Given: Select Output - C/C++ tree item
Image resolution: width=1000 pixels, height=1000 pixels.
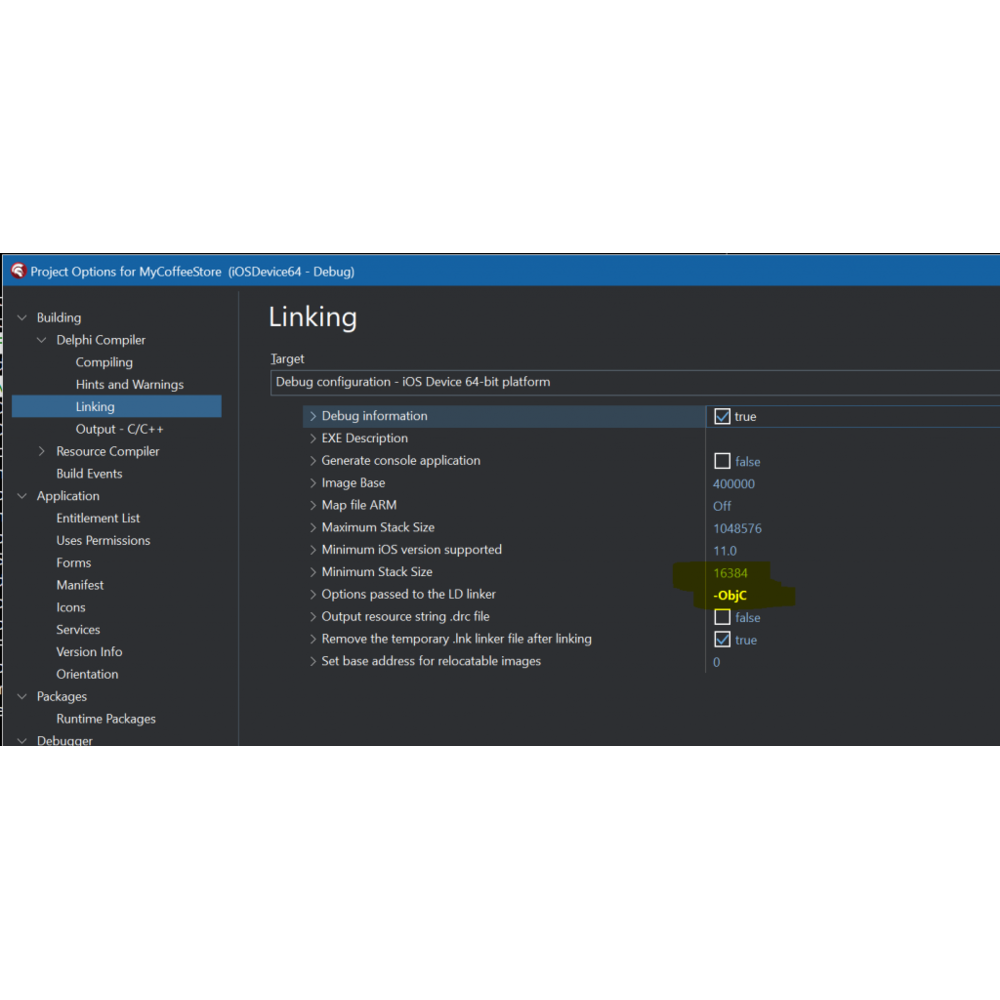Looking at the screenshot, I should tap(119, 429).
